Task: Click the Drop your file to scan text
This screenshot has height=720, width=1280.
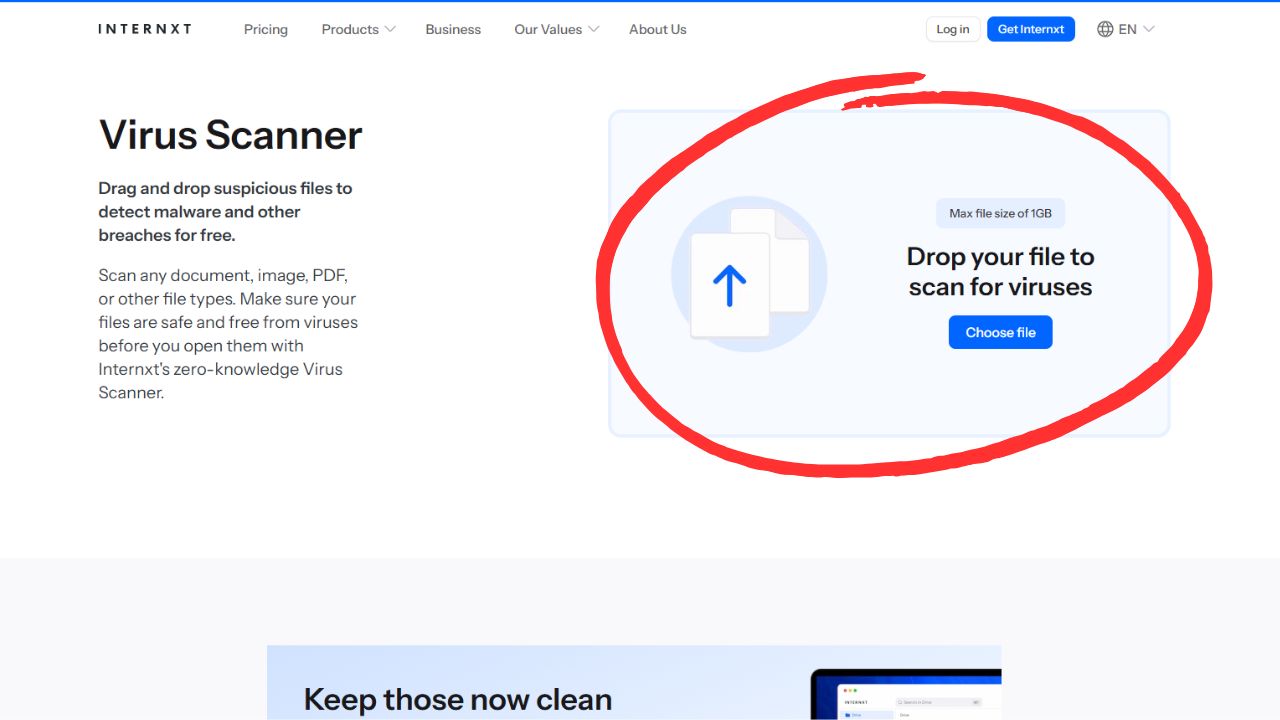Action: (x=1000, y=271)
